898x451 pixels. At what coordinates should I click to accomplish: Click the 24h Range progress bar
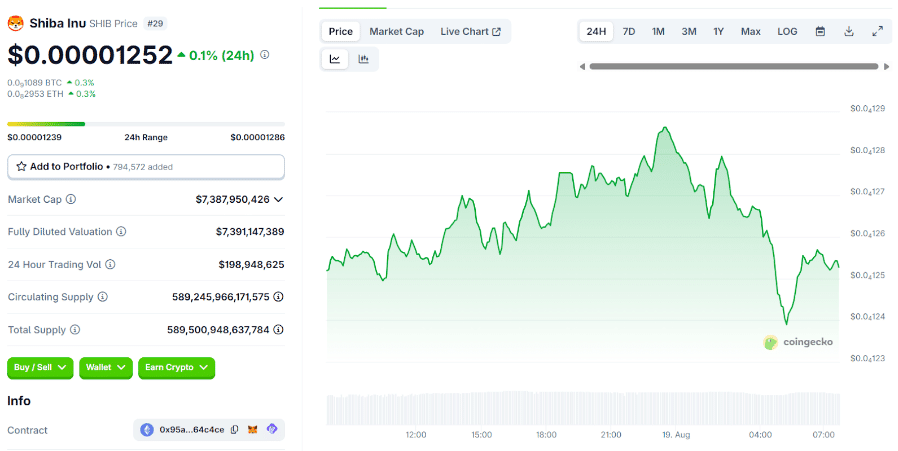click(x=146, y=124)
